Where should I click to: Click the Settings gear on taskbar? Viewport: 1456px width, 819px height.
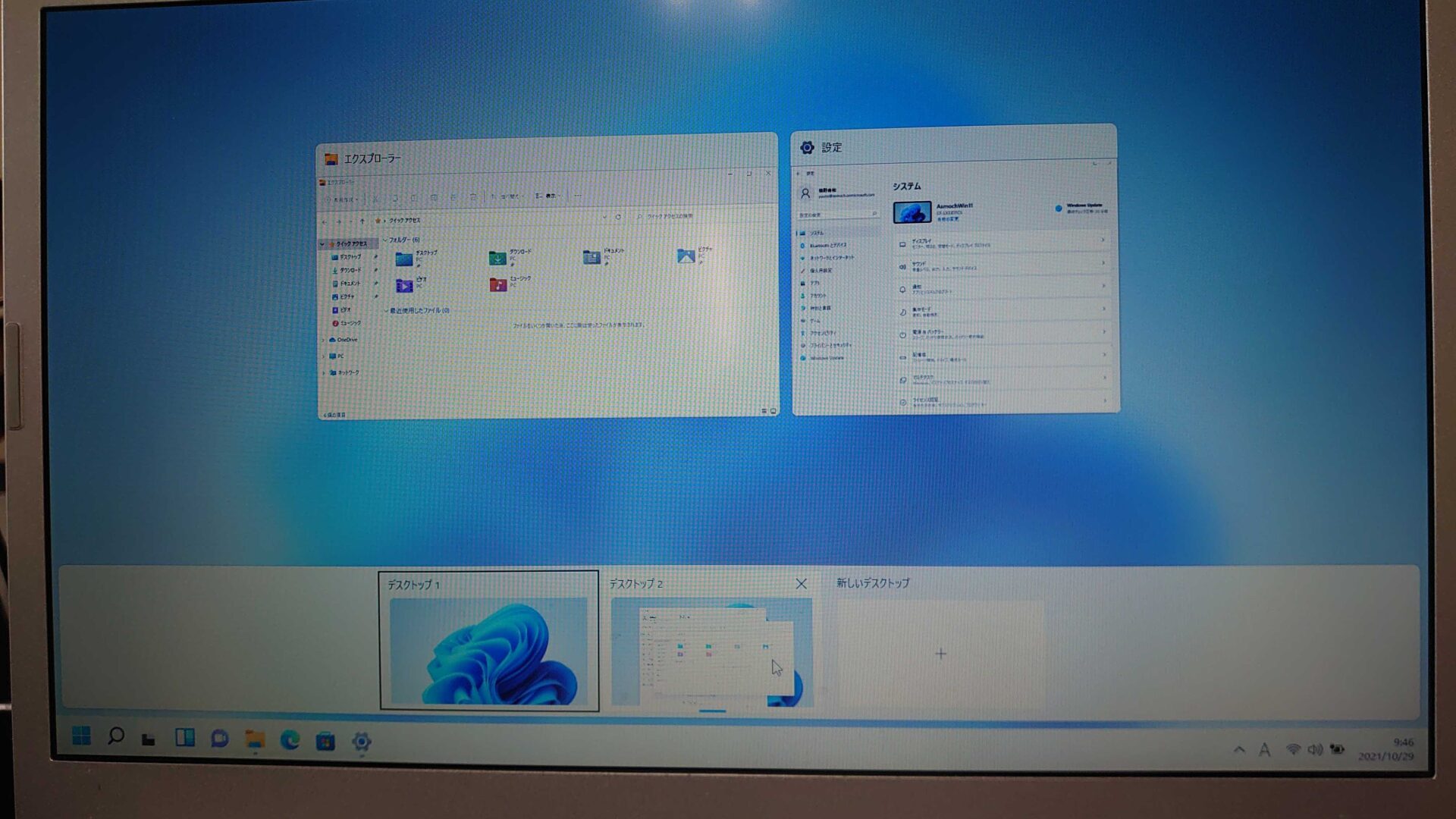pos(361,742)
